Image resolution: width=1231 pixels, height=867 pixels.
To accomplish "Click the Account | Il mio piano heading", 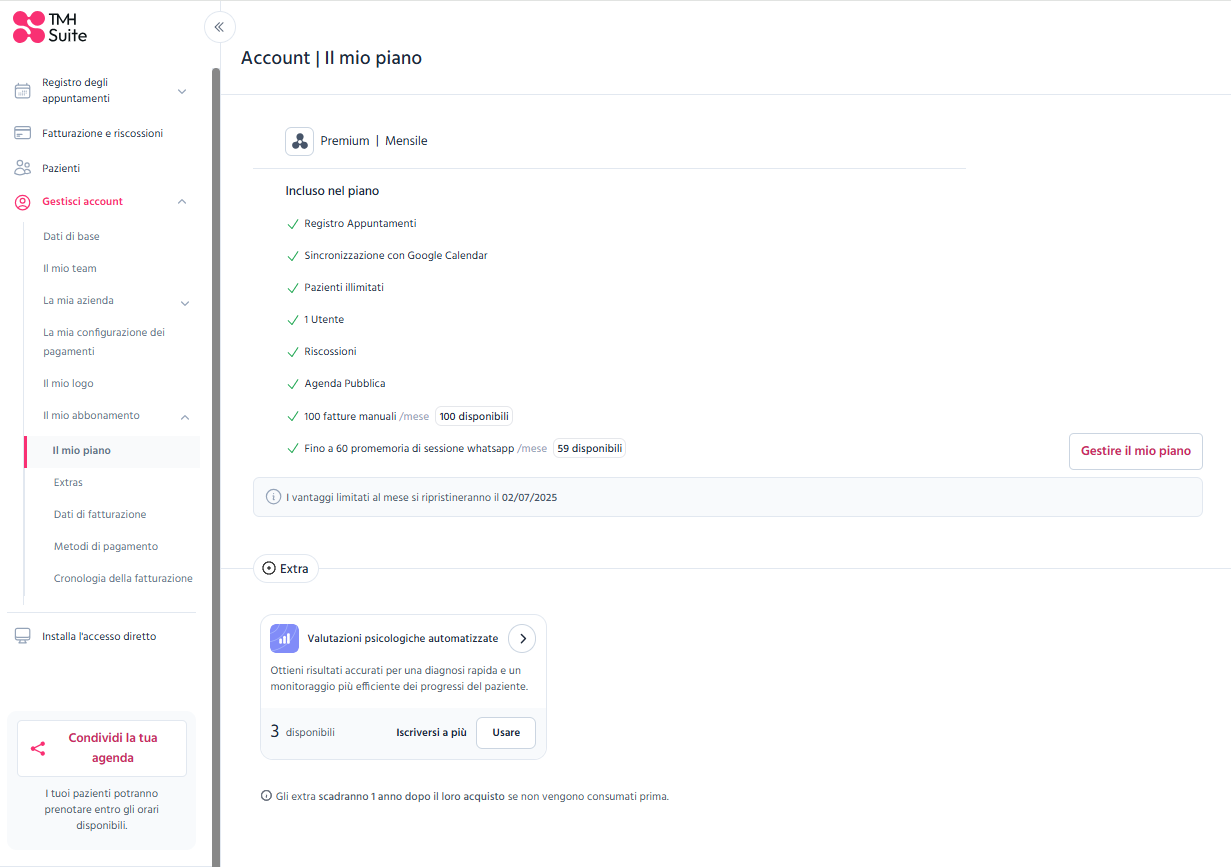I will 331,58.
